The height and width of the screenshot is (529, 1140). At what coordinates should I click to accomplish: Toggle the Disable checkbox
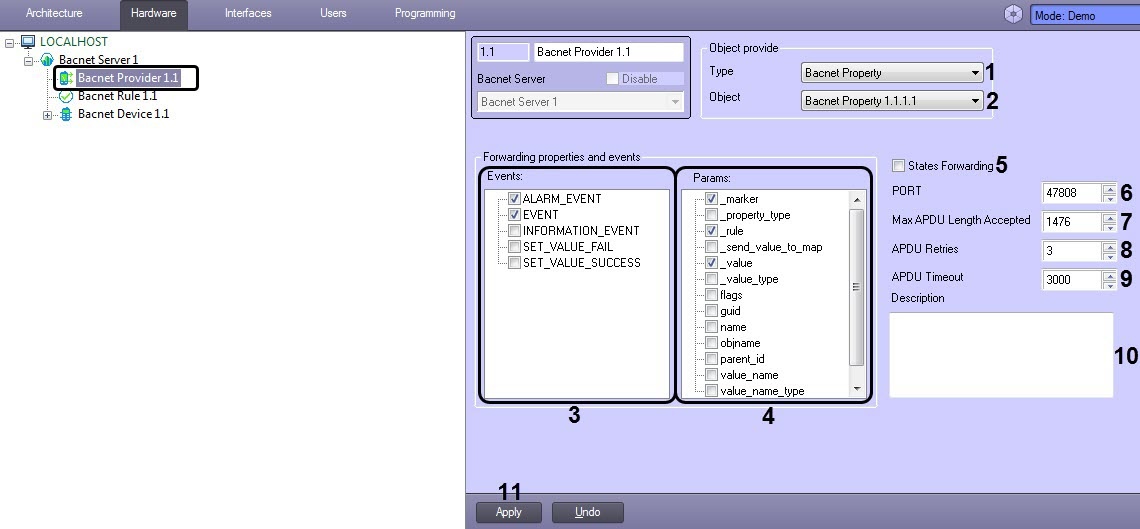[612, 78]
